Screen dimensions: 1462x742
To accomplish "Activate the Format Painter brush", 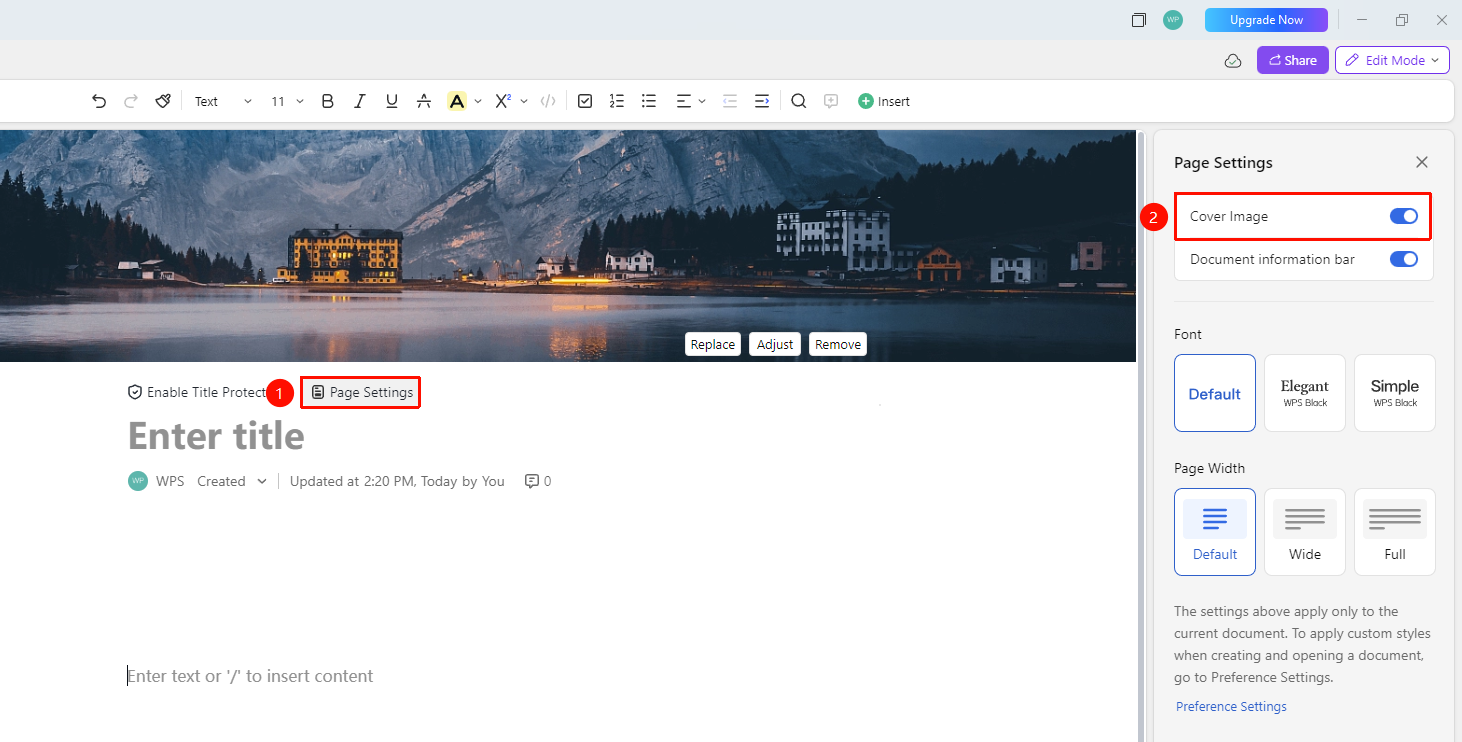I will point(163,101).
